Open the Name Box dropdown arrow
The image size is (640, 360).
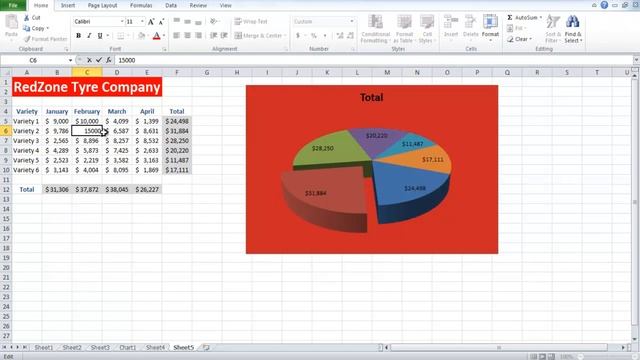pyautogui.click(x=70, y=60)
